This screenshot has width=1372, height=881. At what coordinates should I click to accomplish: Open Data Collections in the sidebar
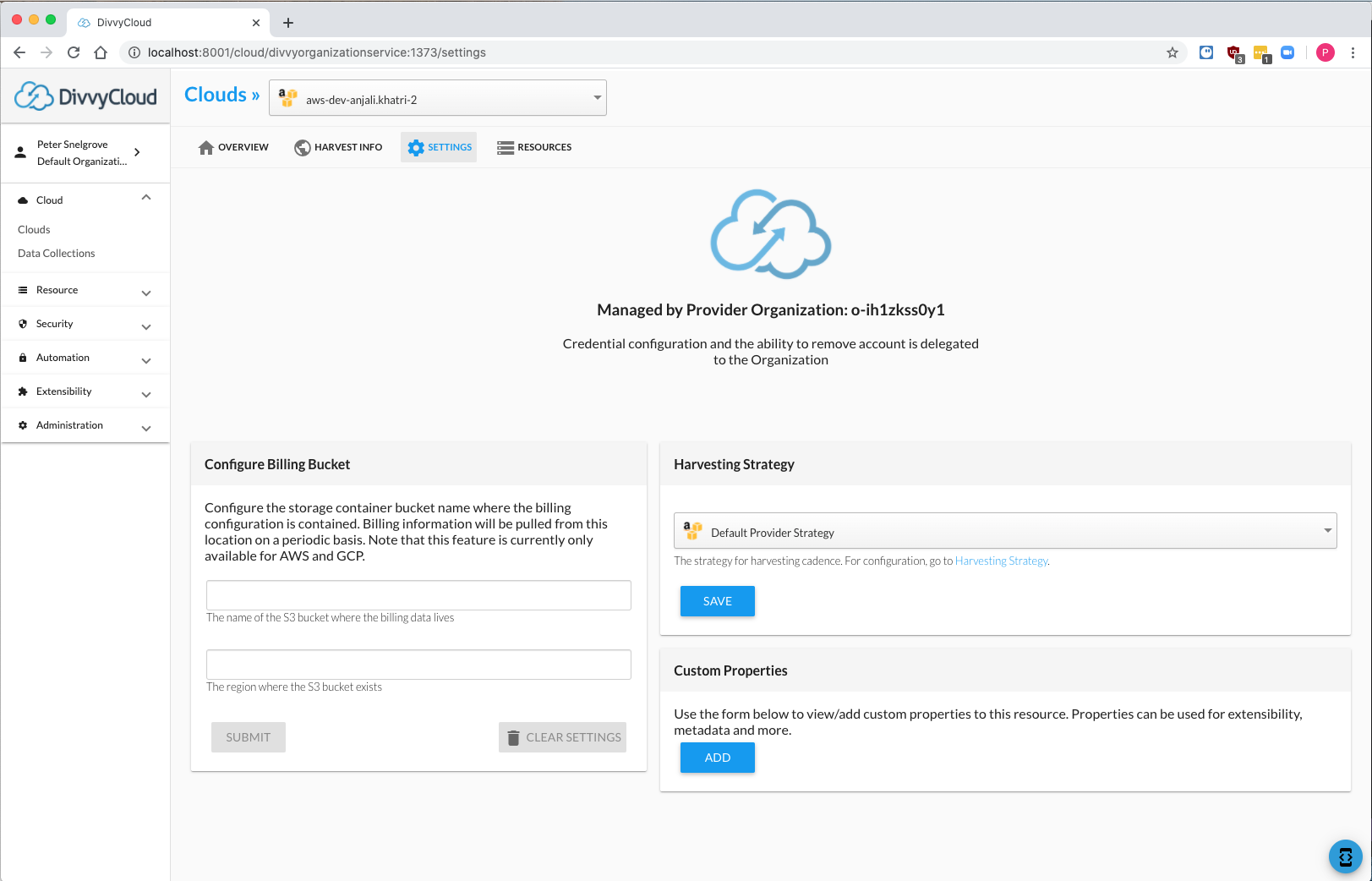(x=57, y=254)
